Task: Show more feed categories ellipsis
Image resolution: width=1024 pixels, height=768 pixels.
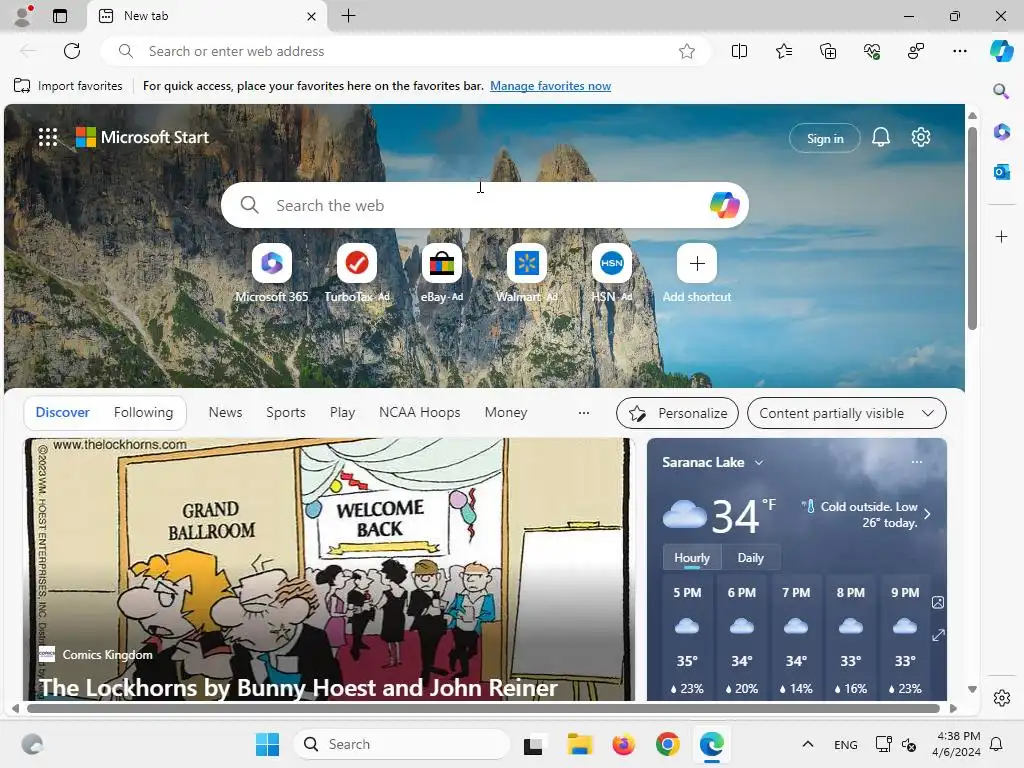Action: pyautogui.click(x=584, y=413)
